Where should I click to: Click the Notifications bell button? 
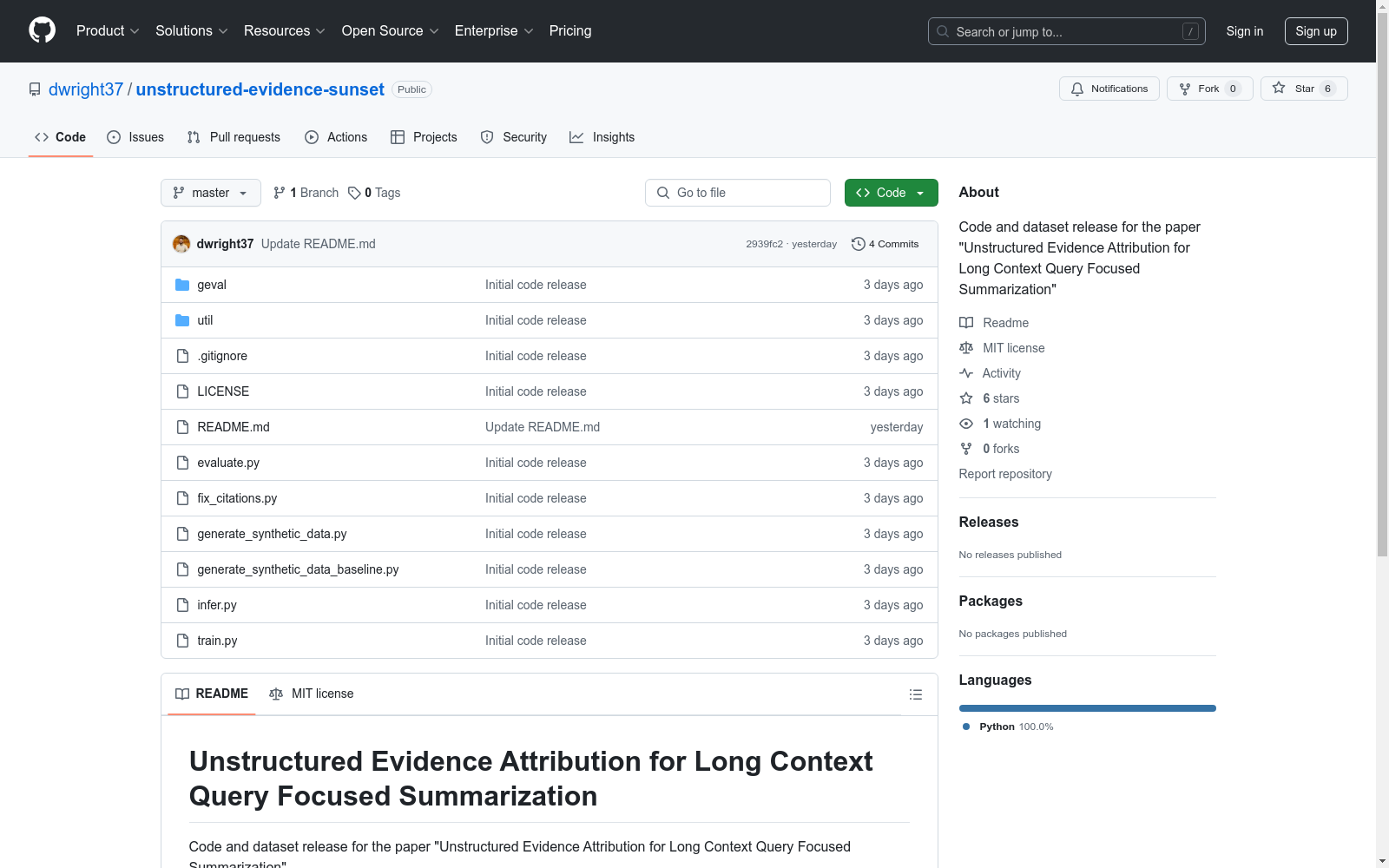tap(1109, 89)
